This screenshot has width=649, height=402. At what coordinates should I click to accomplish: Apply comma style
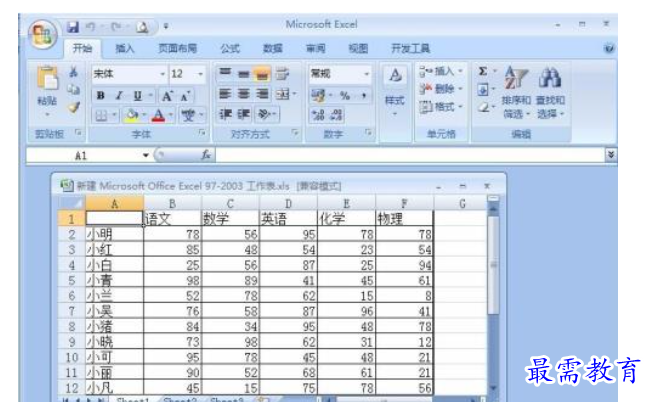point(363,96)
